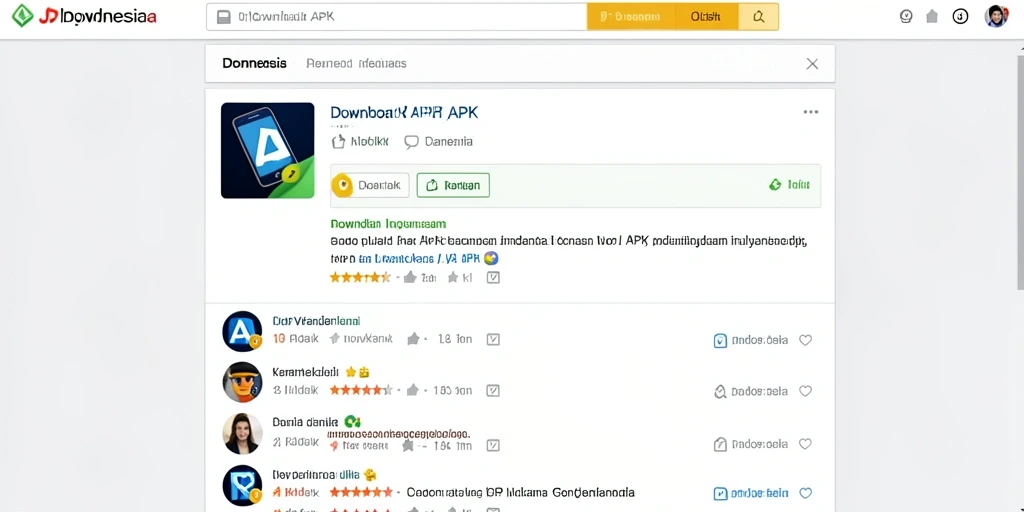Close the panel with the X icon
Image resolution: width=1024 pixels, height=512 pixels.
812,63
